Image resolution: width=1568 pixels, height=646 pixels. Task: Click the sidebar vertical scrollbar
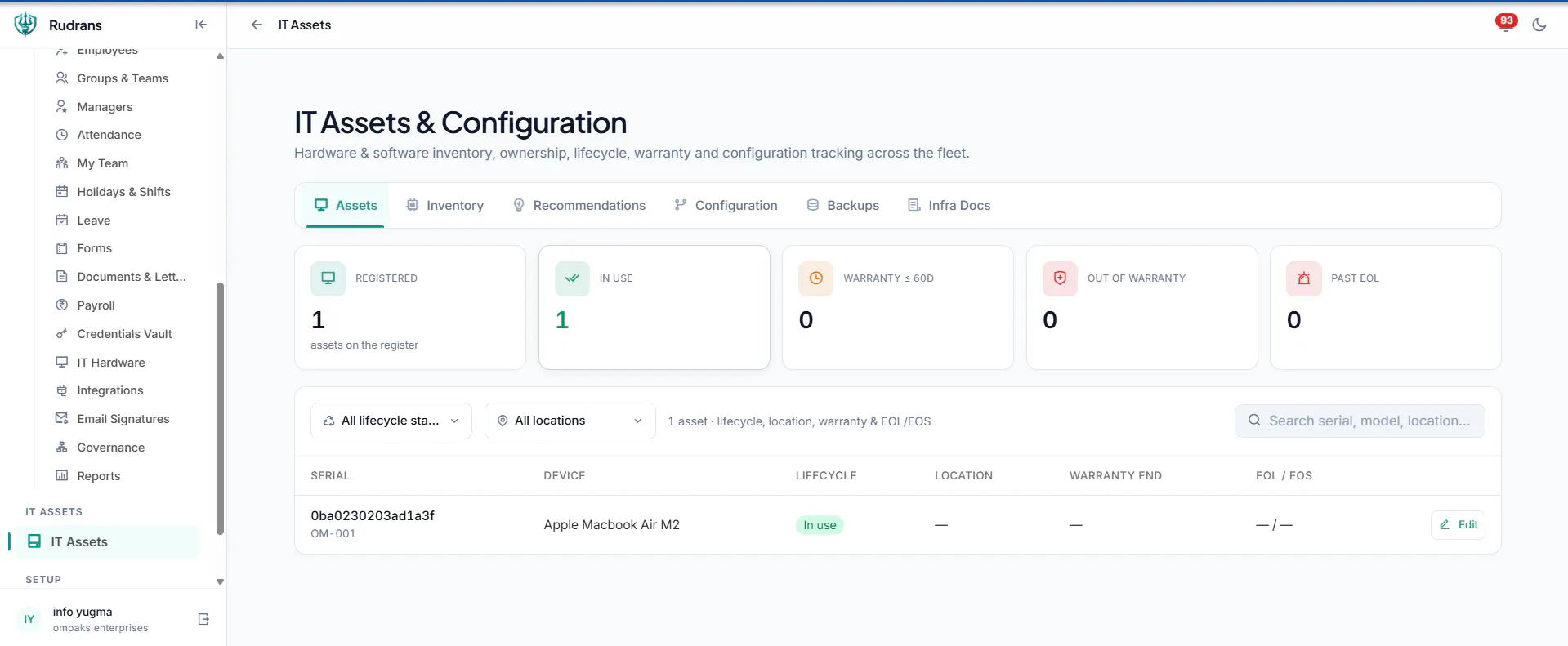coord(220,408)
